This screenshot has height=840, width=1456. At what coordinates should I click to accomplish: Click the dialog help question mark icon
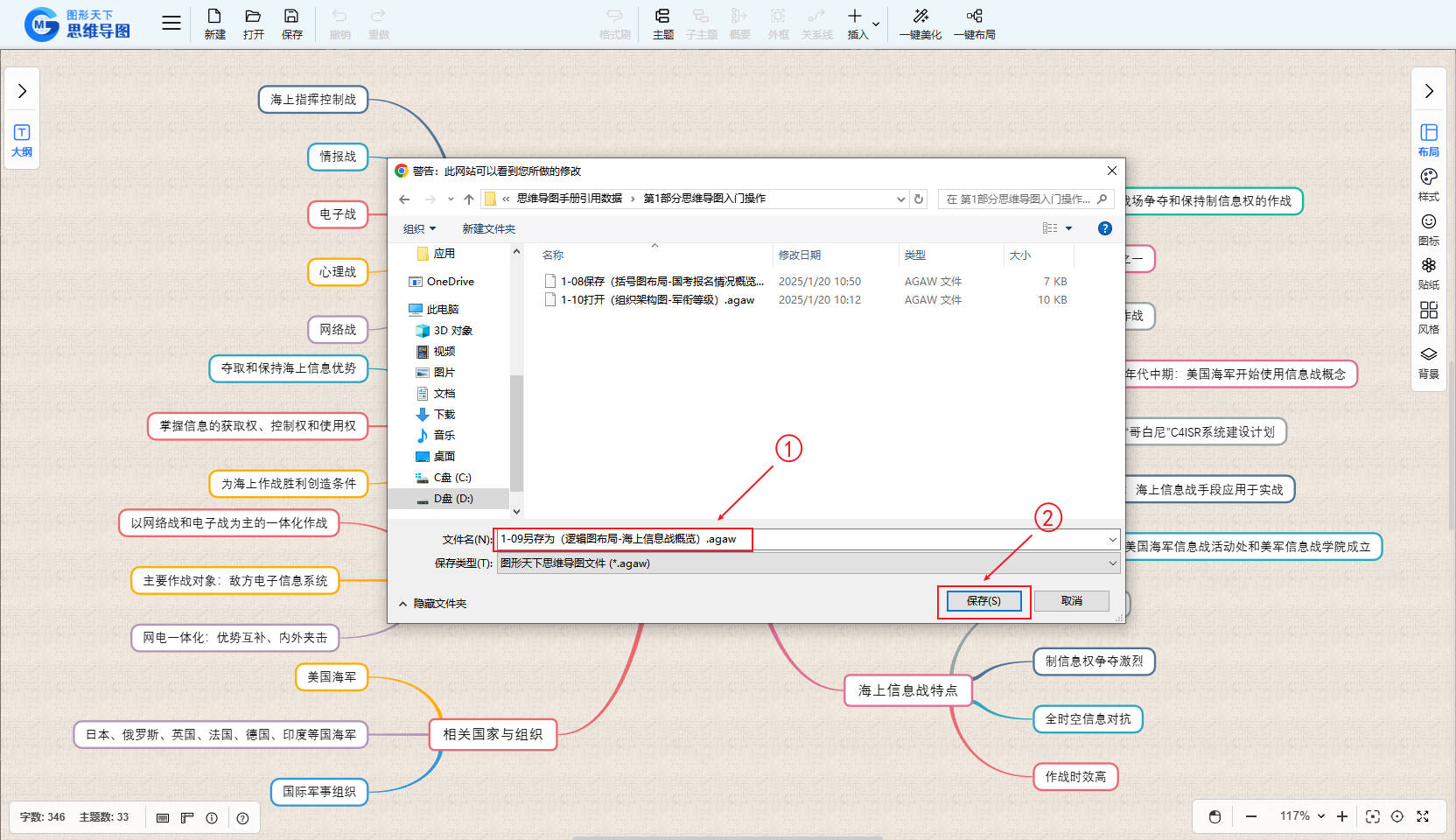tap(1104, 228)
